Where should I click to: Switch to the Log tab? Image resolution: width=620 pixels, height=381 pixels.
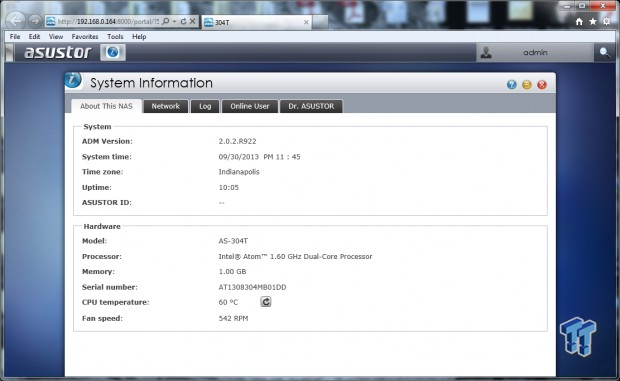click(x=205, y=106)
